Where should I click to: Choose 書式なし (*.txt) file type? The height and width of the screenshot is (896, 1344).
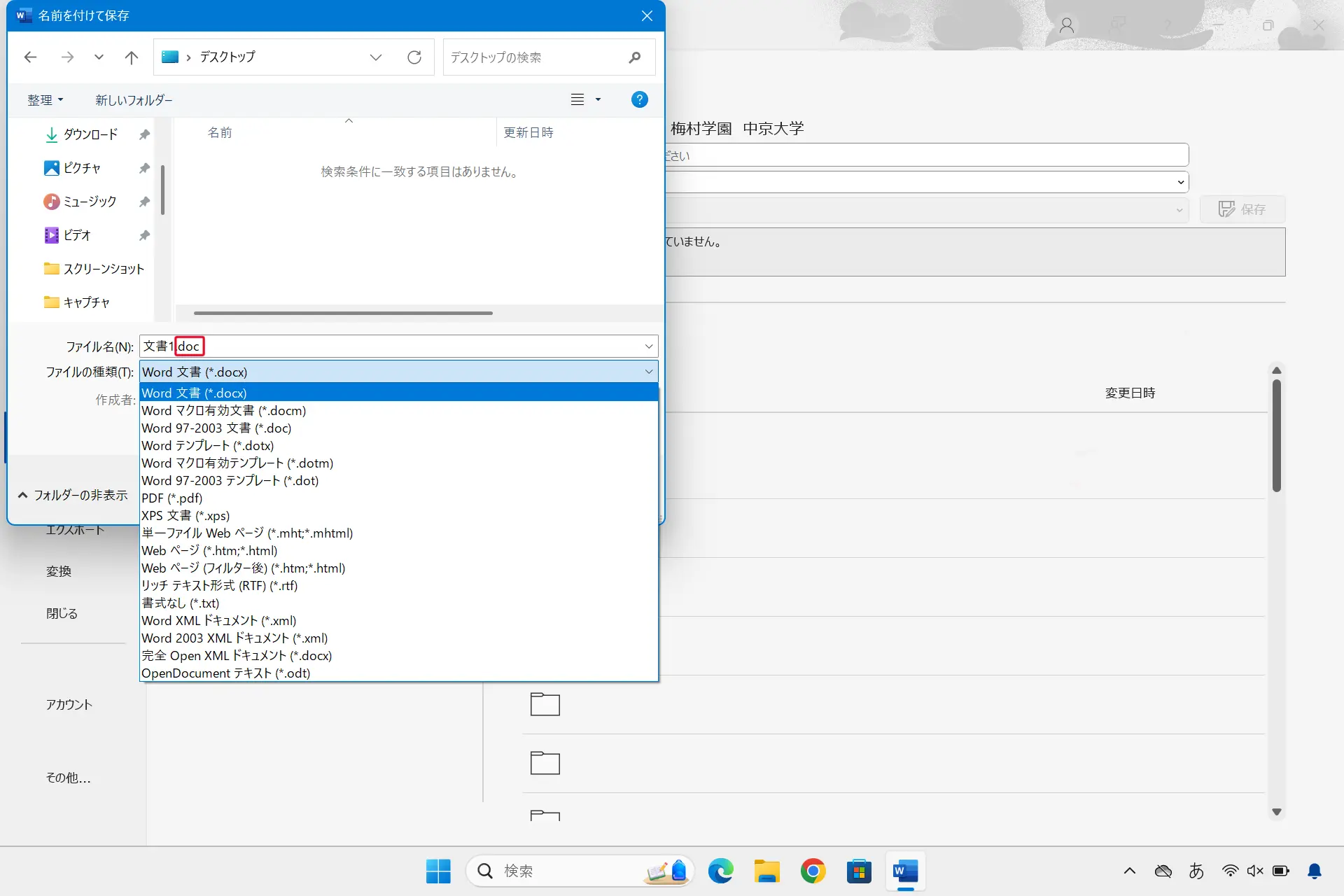399,603
